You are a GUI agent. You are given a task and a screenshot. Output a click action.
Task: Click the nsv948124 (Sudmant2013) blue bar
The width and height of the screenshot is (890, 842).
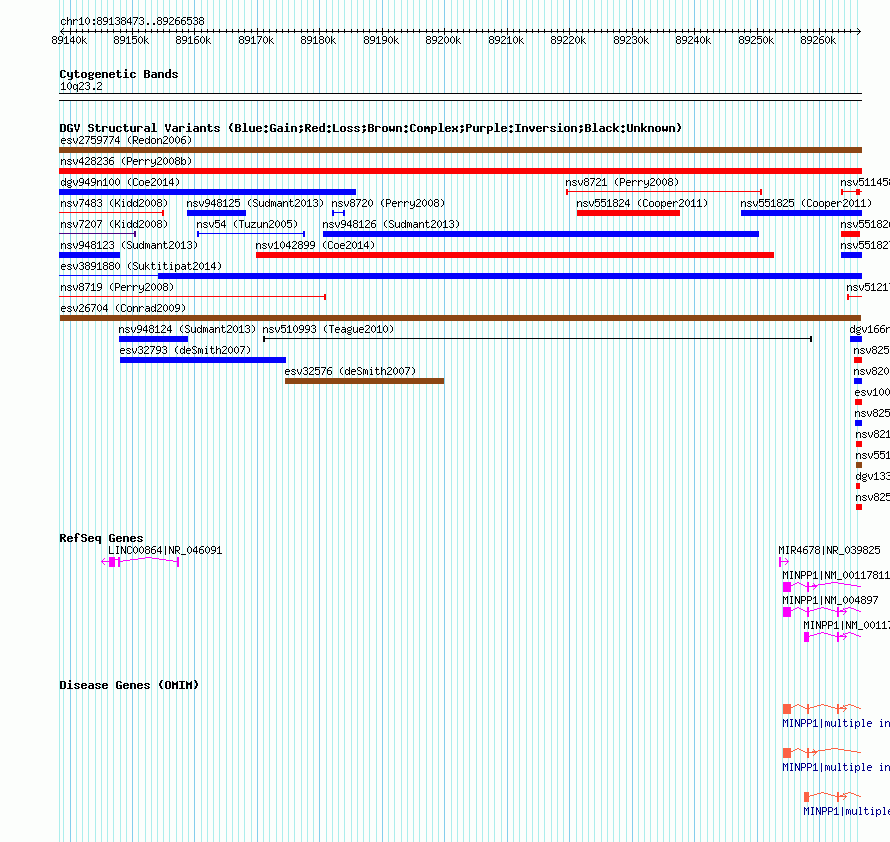pos(153,339)
